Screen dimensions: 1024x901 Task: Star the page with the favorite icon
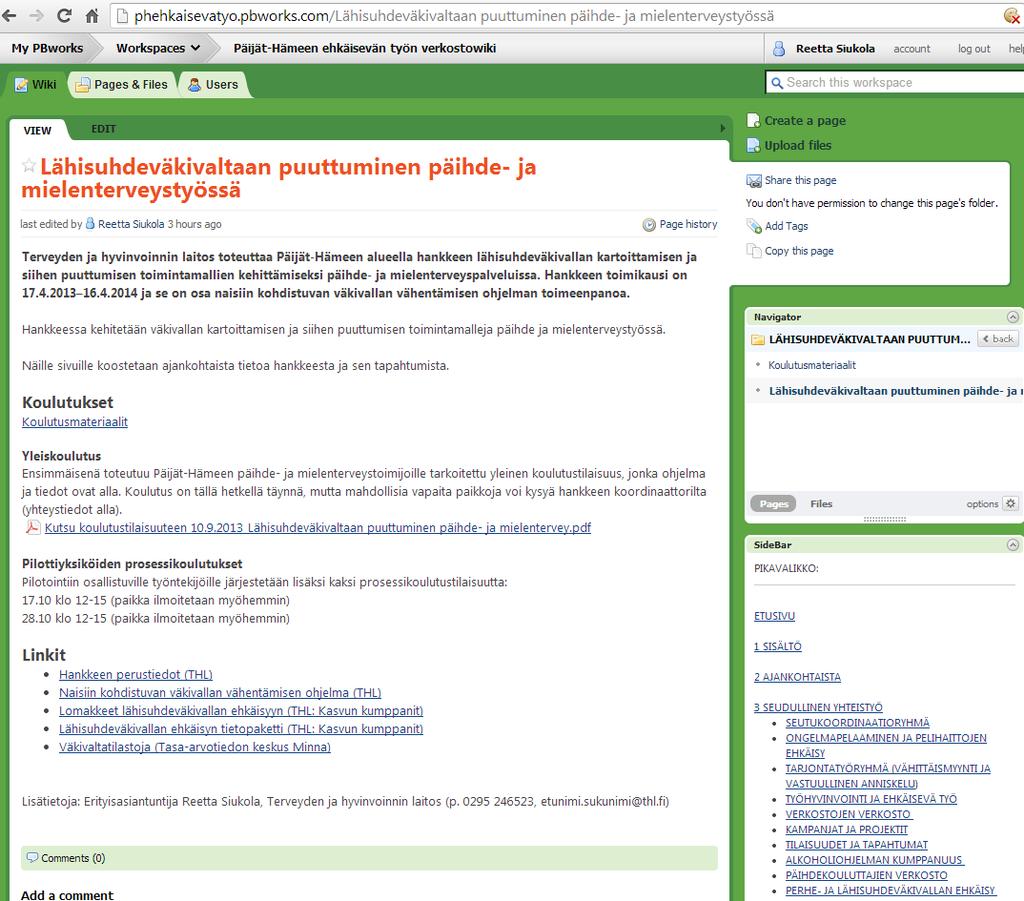click(x=28, y=165)
